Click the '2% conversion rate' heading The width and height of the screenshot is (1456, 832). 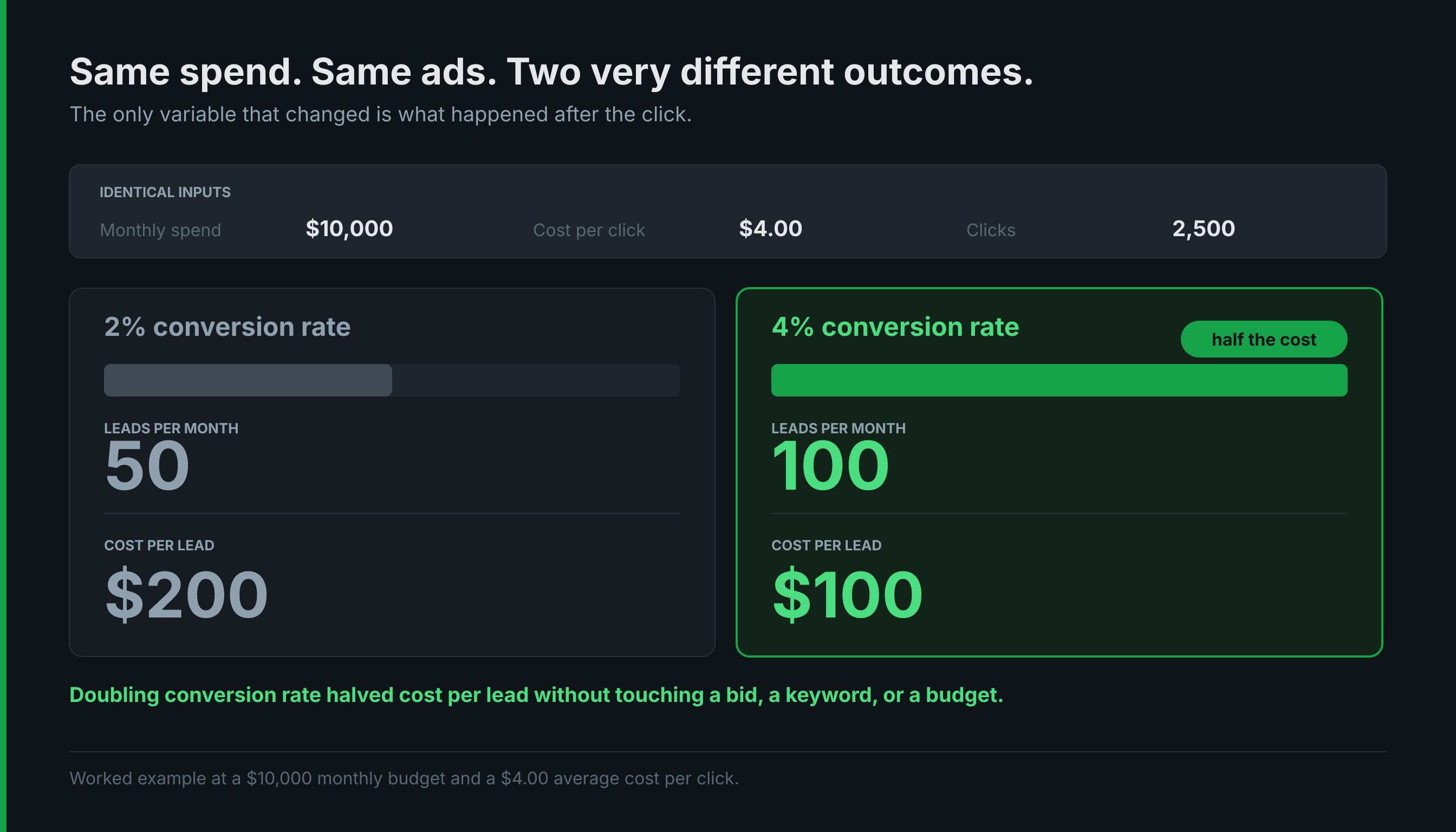227,327
